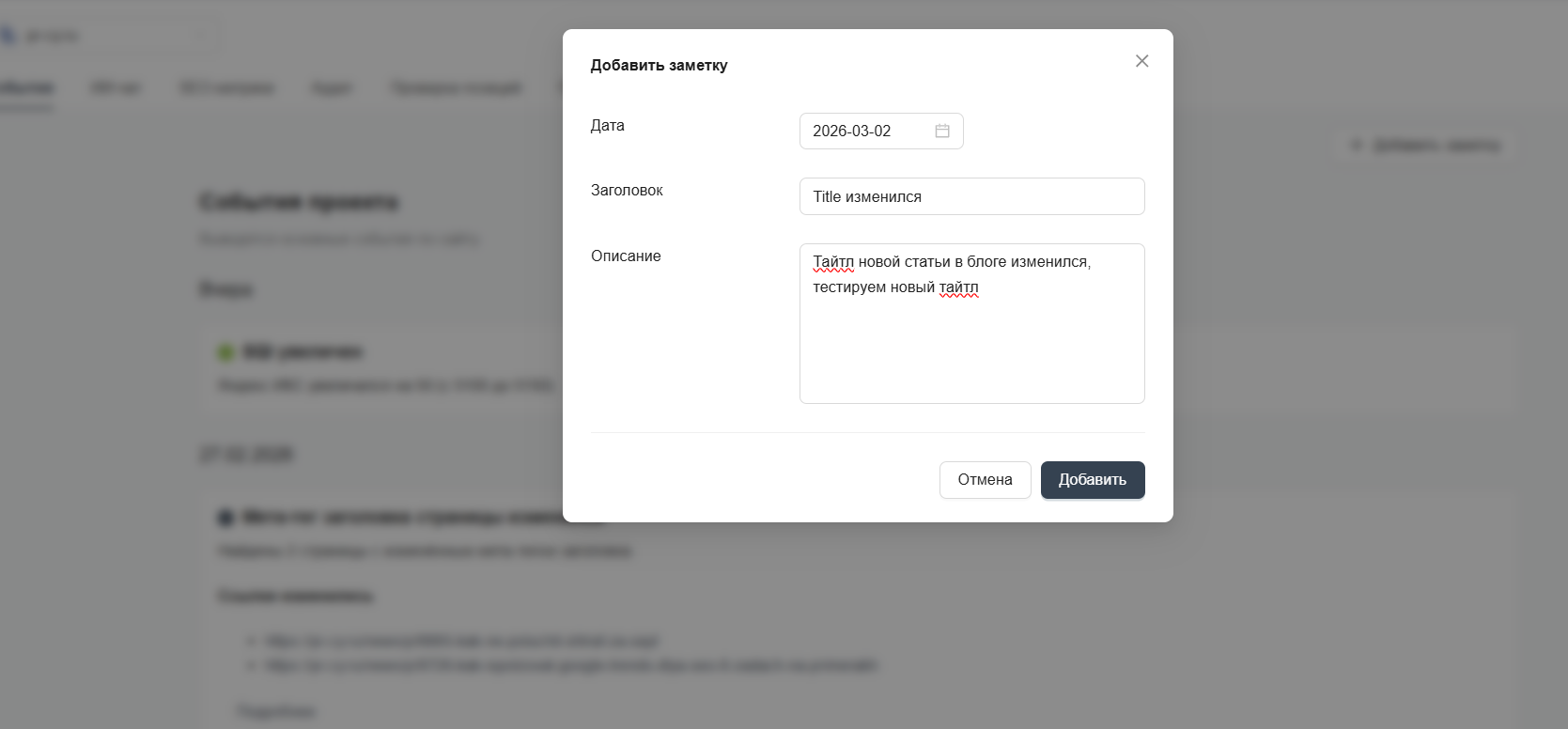Expand the Подробнее link under the event
This screenshot has height=729, width=1568.
coord(276,711)
